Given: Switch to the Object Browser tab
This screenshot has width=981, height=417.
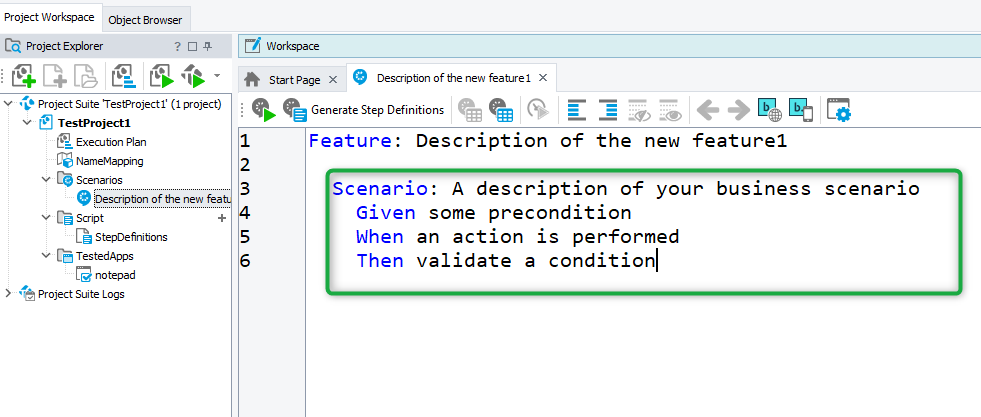Looking at the screenshot, I should [x=145, y=19].
